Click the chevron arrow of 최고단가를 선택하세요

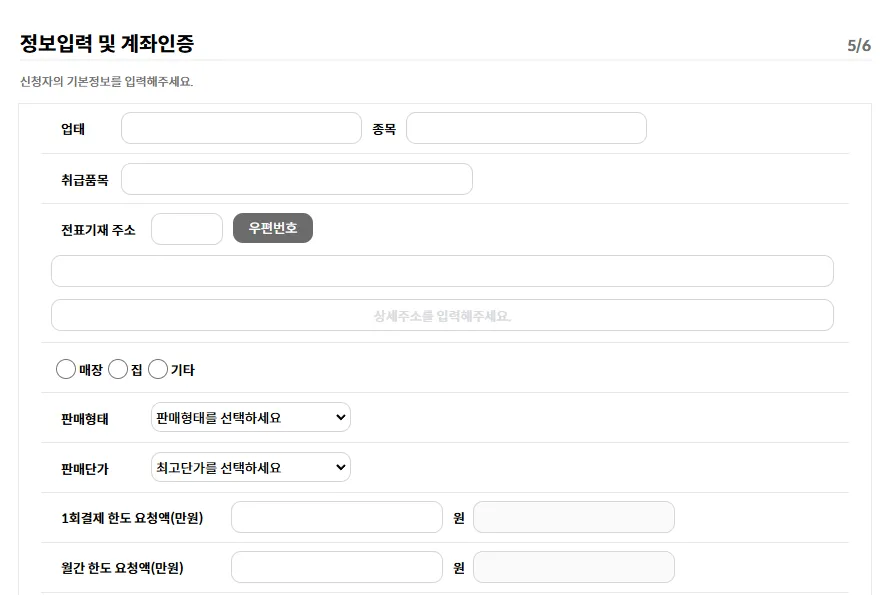click(x=340, y=467)
